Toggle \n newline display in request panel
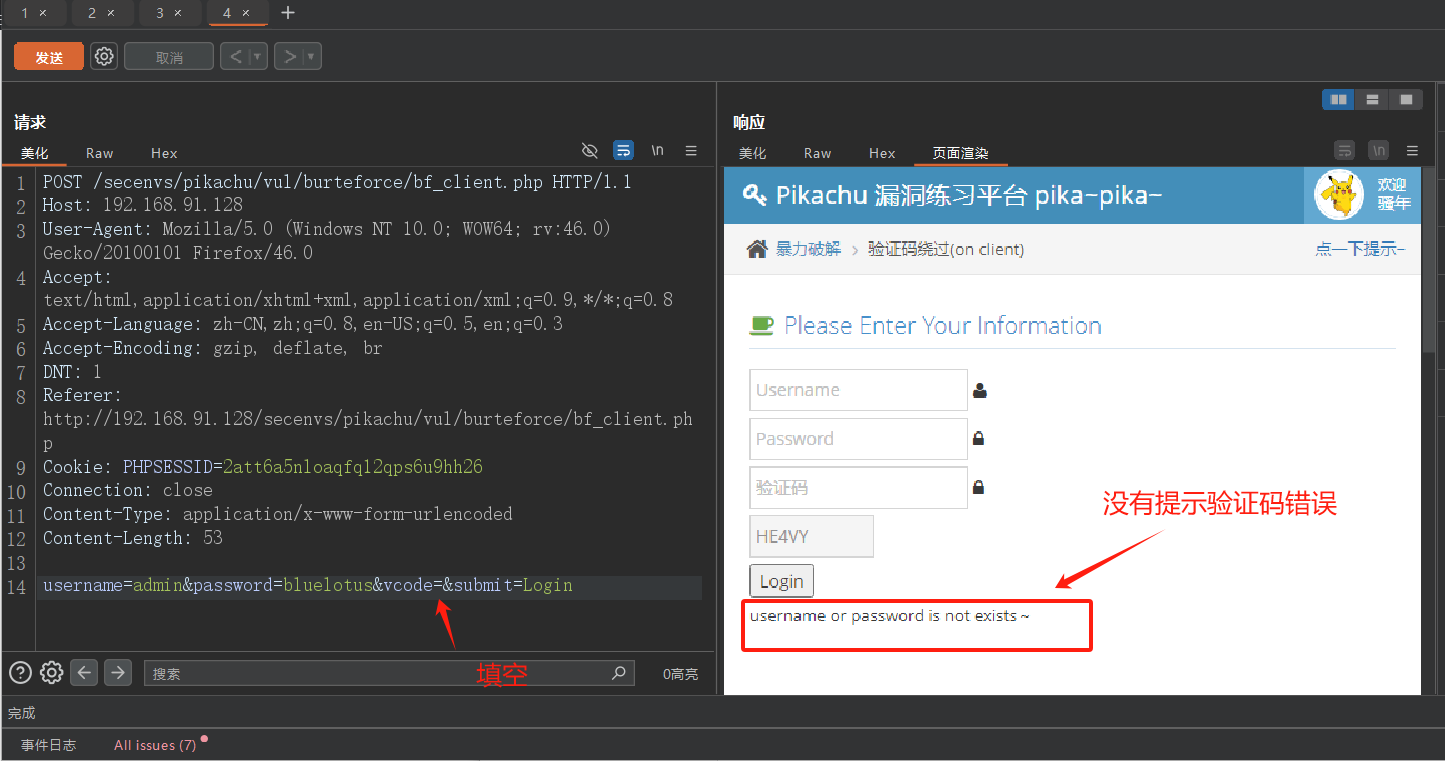1445x761 pixels. [657, 151]
